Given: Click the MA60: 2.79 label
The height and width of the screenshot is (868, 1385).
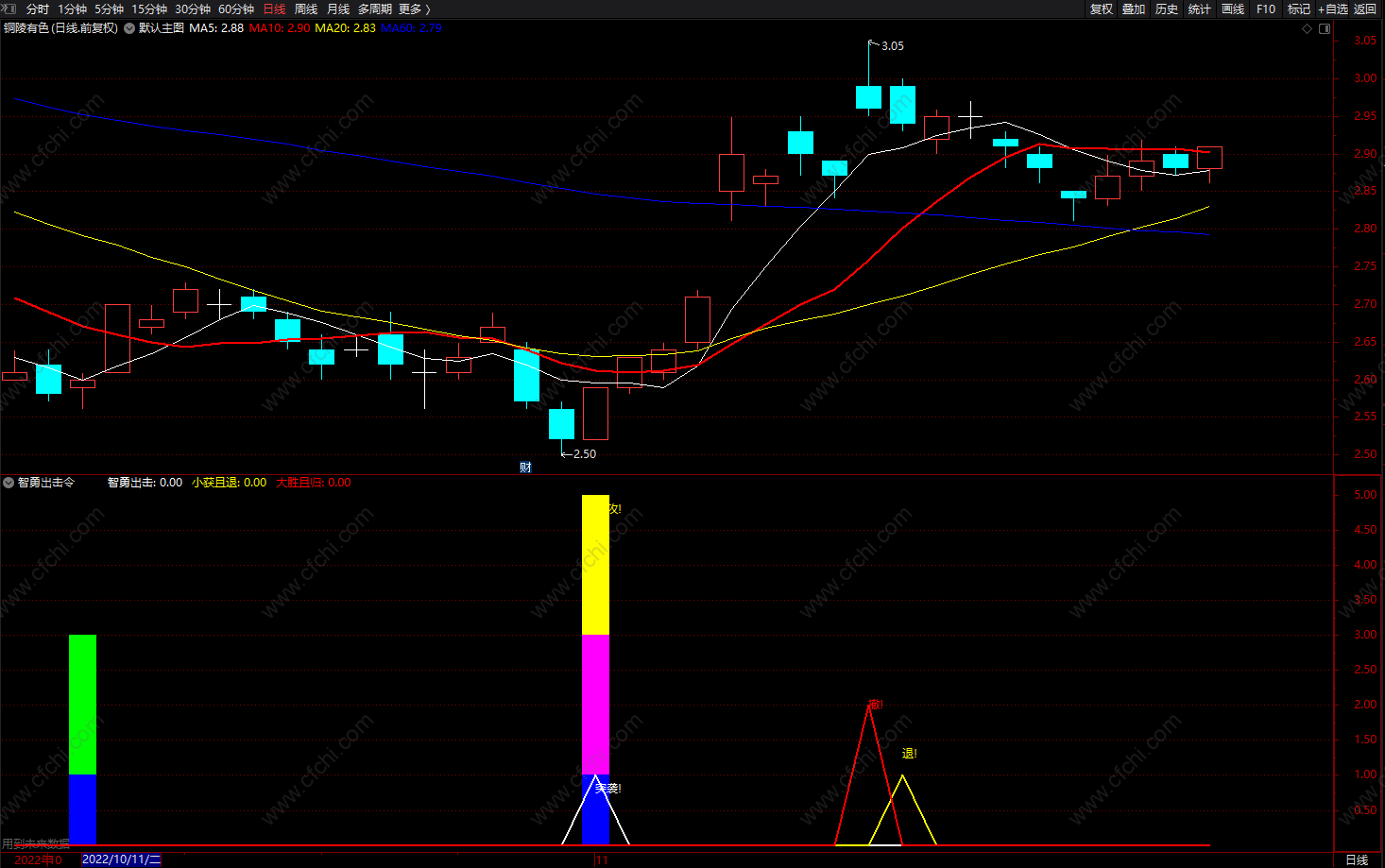Looking at the screenshot, I should 411,28.
